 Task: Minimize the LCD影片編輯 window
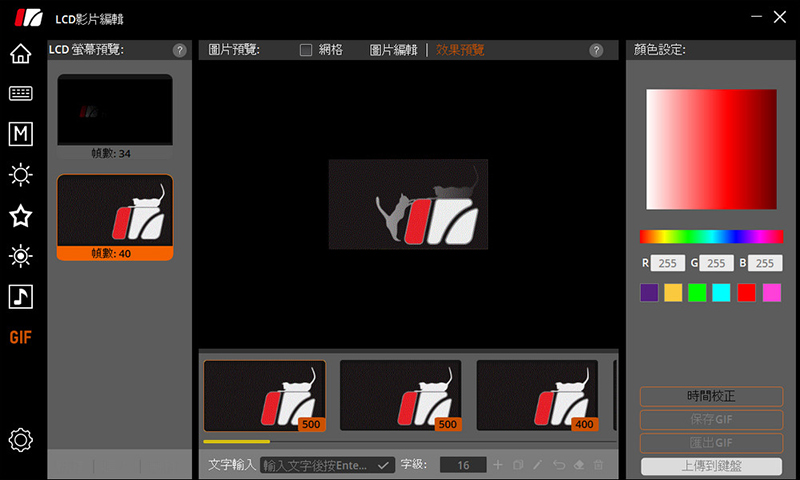757,17
